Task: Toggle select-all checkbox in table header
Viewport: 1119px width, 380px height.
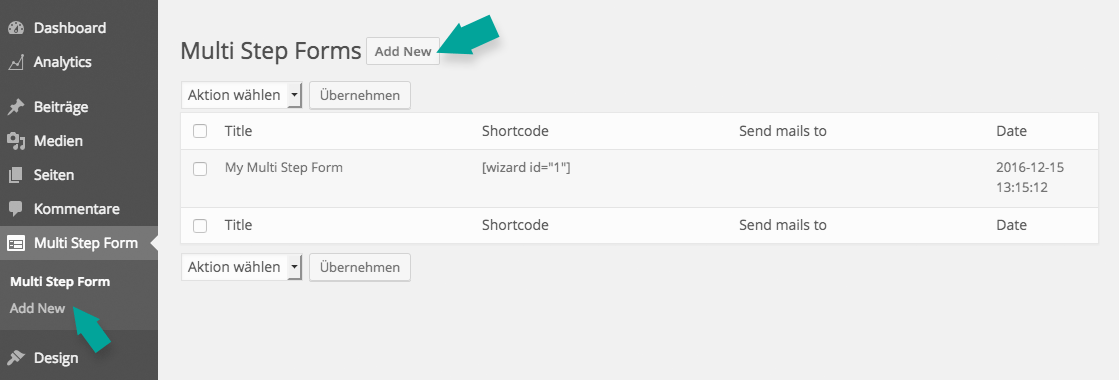Action: click(x=201, y=131)
